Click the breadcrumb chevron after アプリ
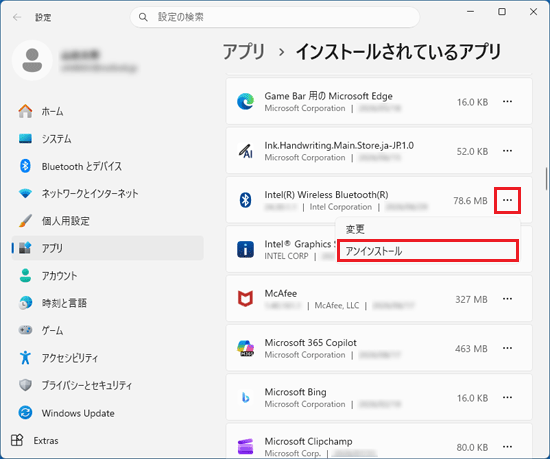Image resolution: width=550 pixels, height=459 pixels. [x=281, y=53]
